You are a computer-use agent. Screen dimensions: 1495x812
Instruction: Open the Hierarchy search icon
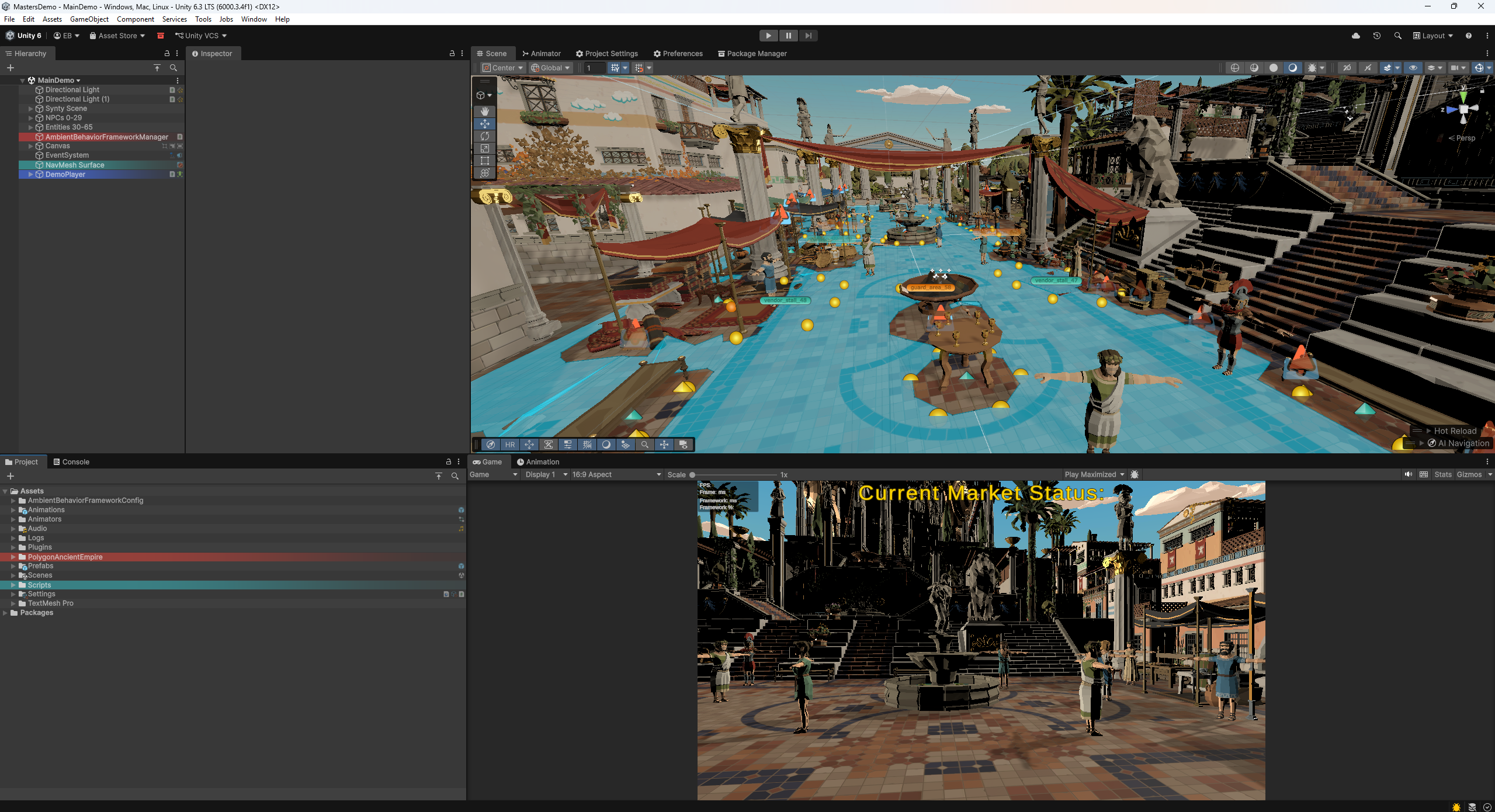click(174, 68)
